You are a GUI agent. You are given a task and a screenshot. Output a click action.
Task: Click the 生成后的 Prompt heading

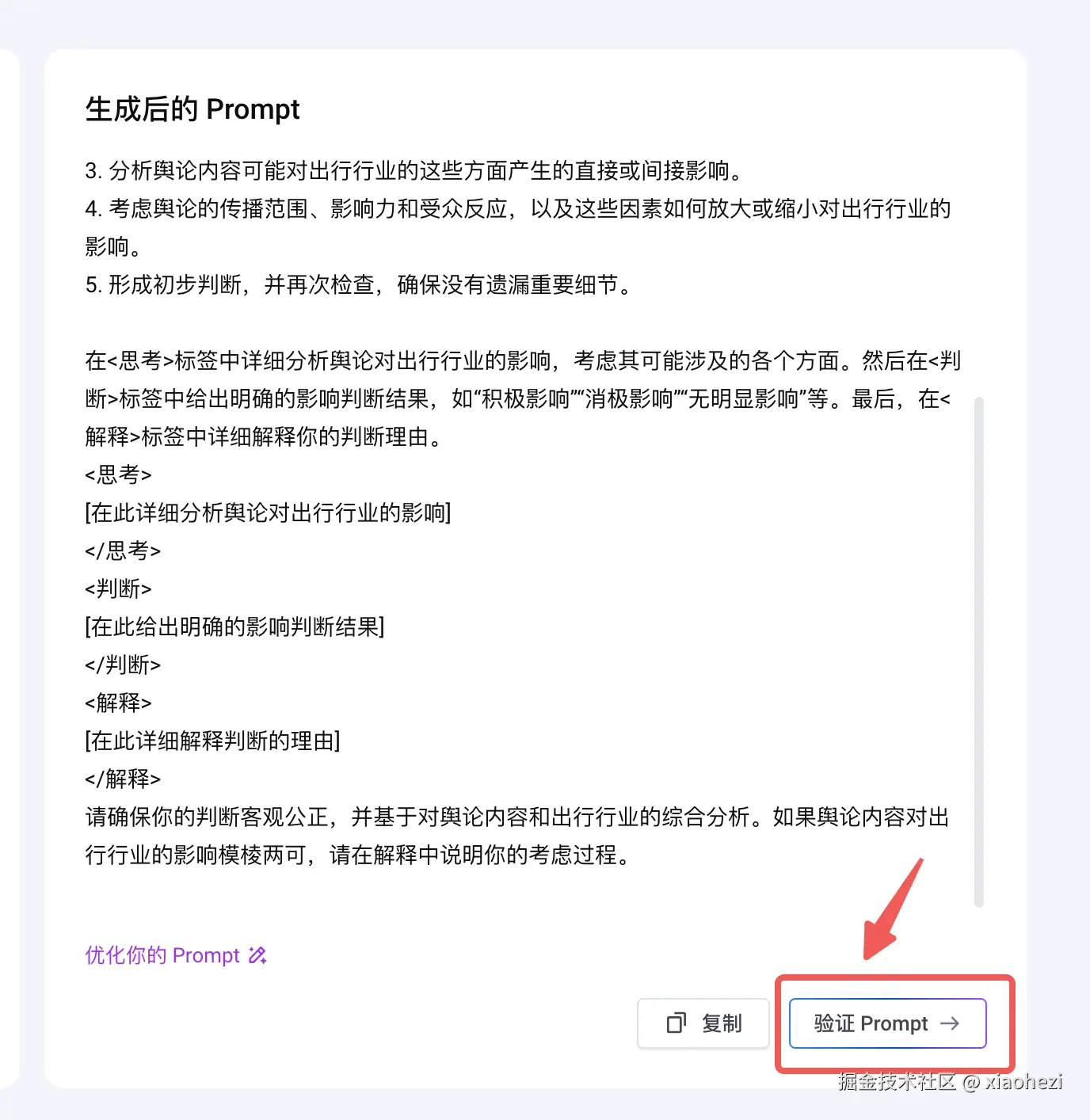(x=192, y=109)
